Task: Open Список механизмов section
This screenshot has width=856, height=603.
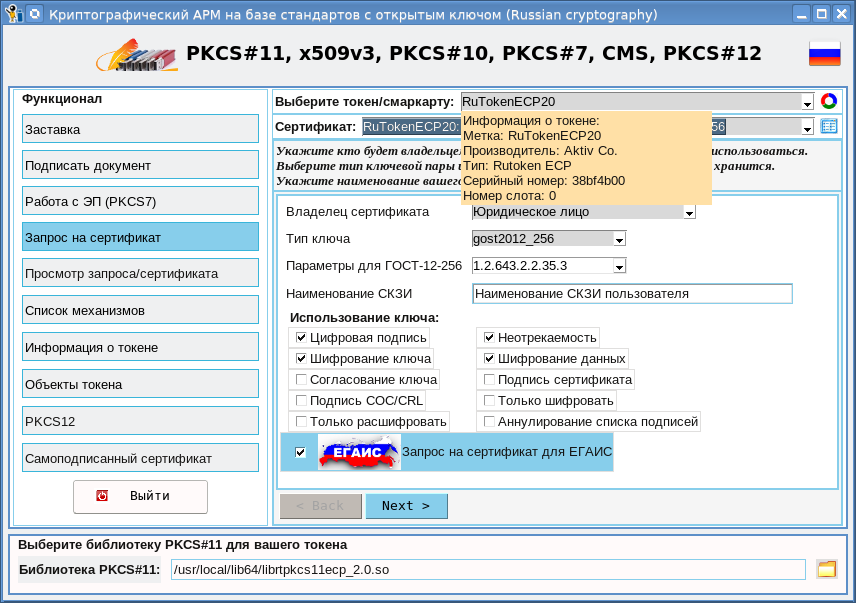Action: (140, 310)
